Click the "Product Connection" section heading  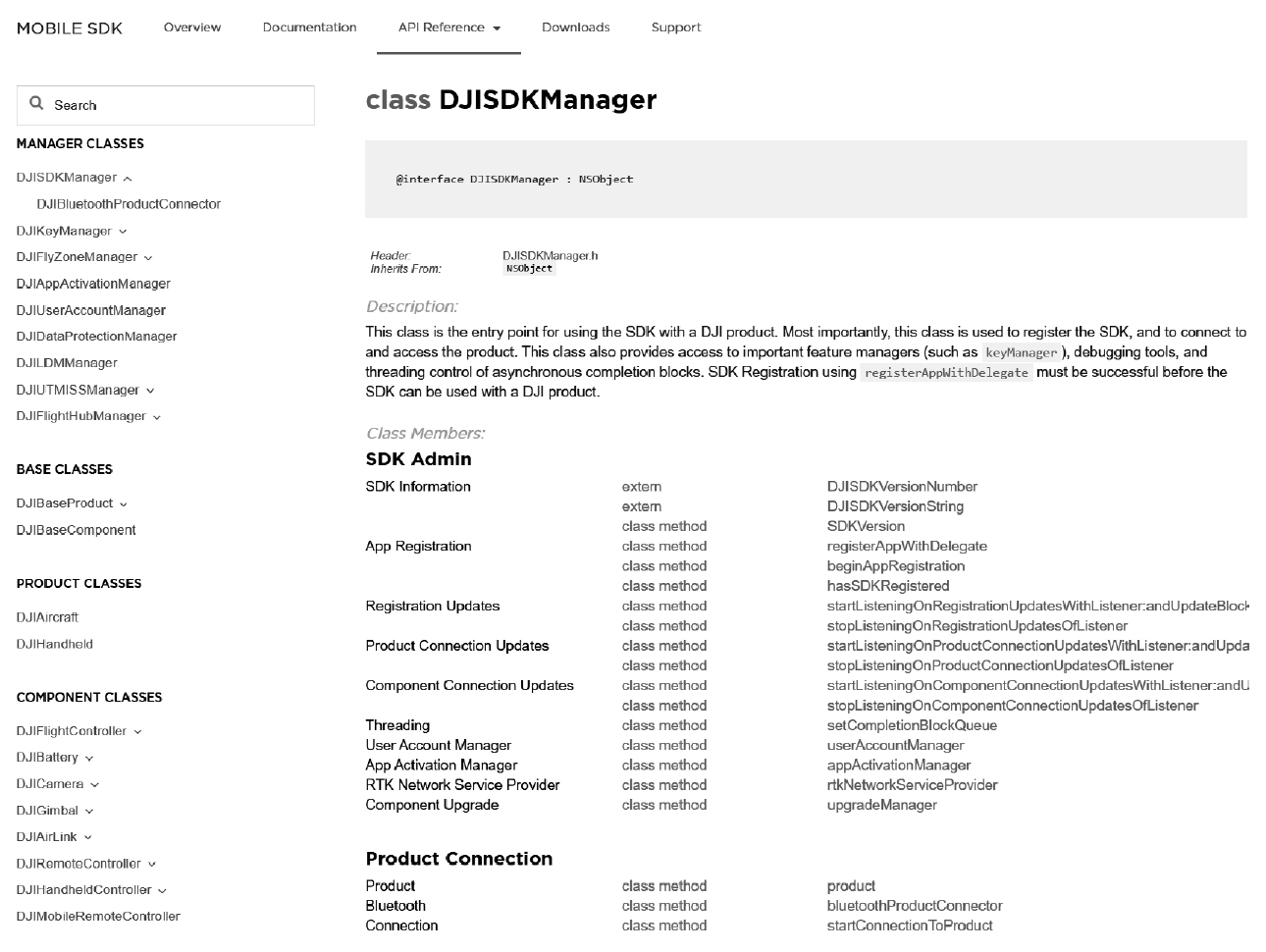pyautogui.click(x=459, y=859)
